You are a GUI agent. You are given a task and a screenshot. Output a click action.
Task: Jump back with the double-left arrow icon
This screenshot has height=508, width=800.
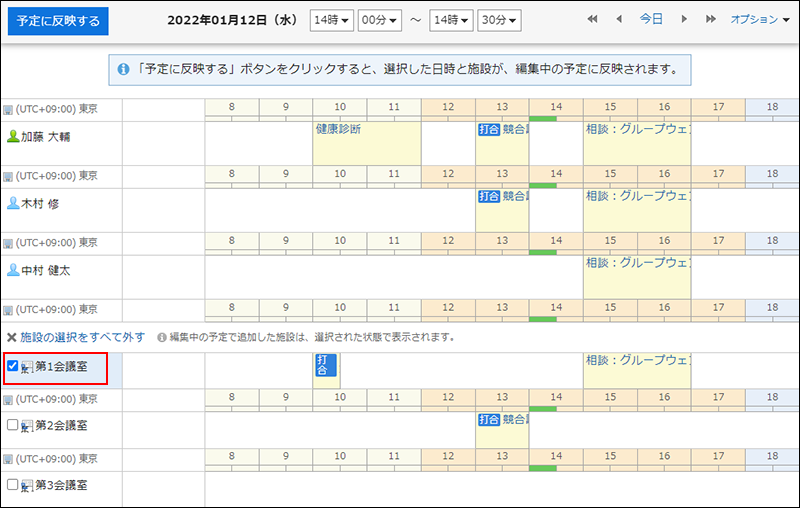[x=593, y=20]
